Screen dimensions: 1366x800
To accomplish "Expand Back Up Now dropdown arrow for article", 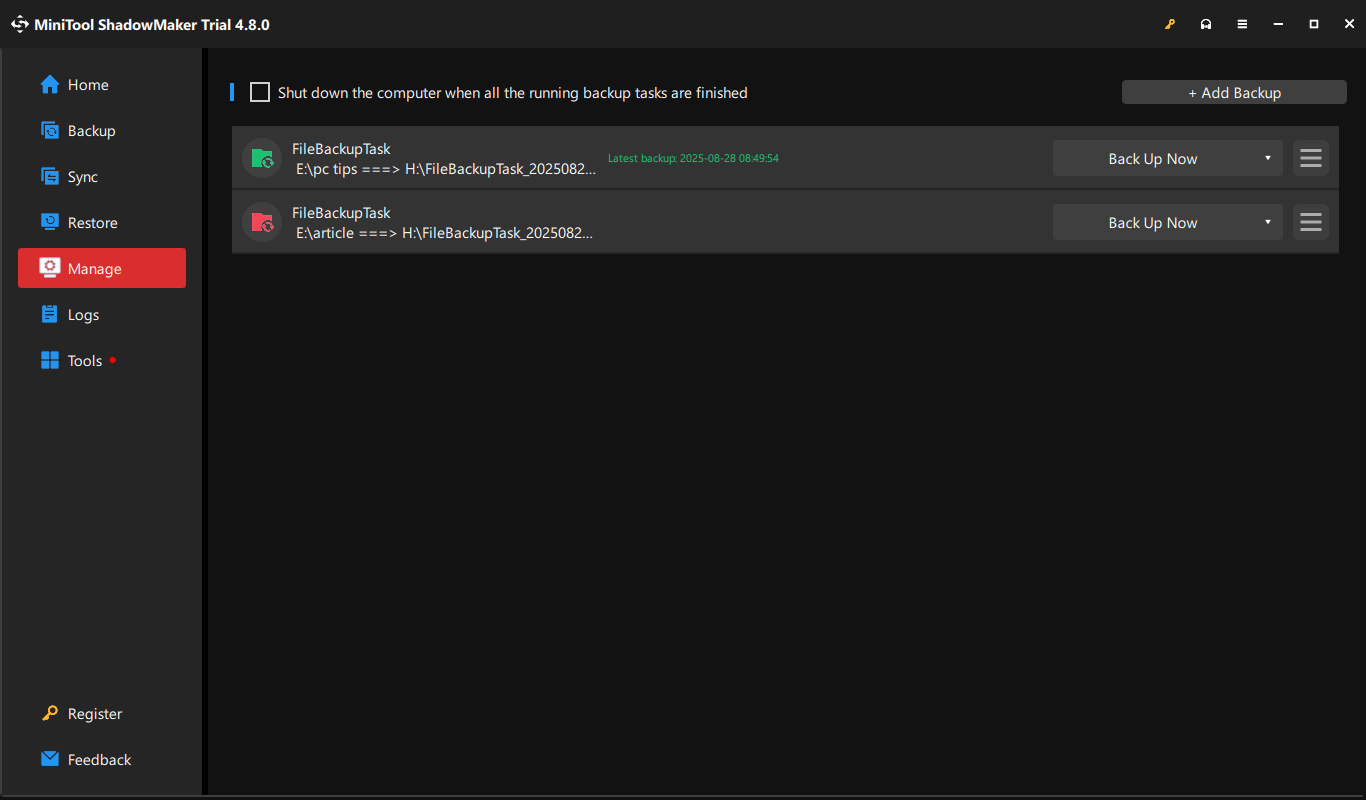I will (1267, 222).
